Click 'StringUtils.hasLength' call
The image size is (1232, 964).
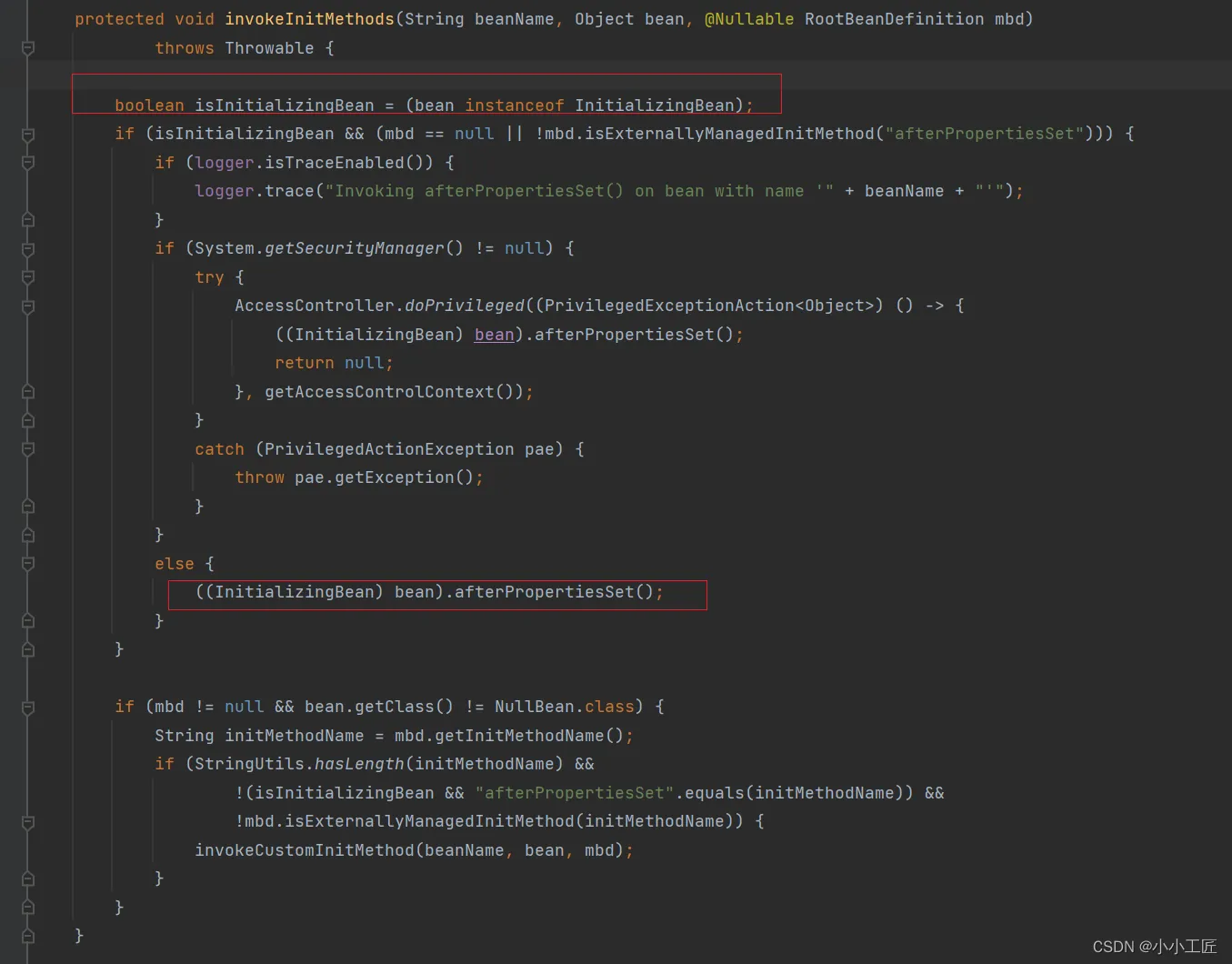click(x=299, y=764)
